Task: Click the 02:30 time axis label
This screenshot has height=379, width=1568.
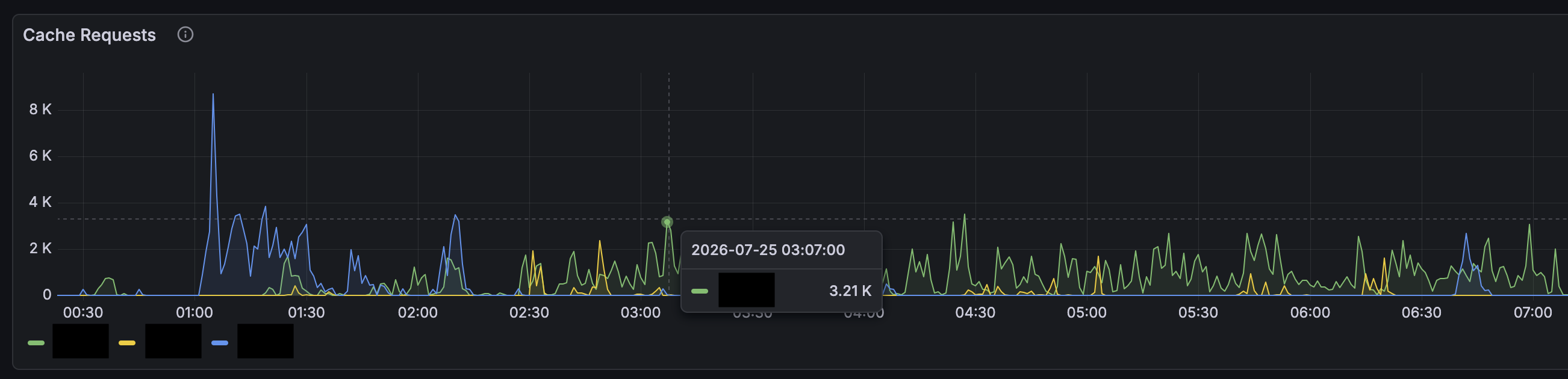Action: [x=529, y=313]
